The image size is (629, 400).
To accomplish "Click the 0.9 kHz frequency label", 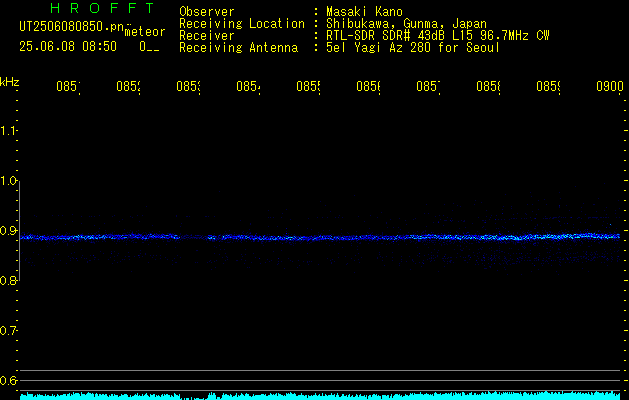I will [x=8, y=231].
